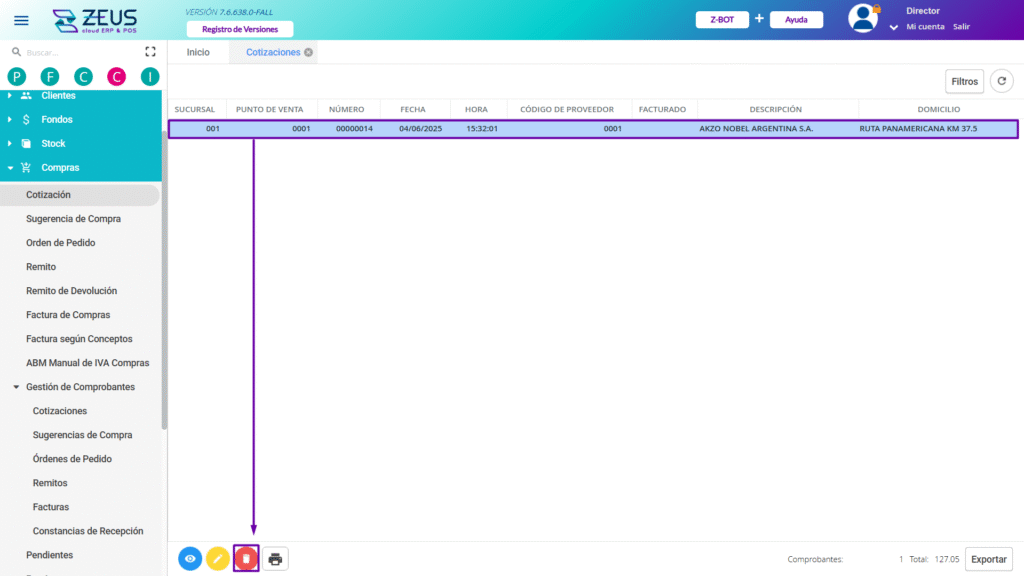Open Factura de Compras

68,315
